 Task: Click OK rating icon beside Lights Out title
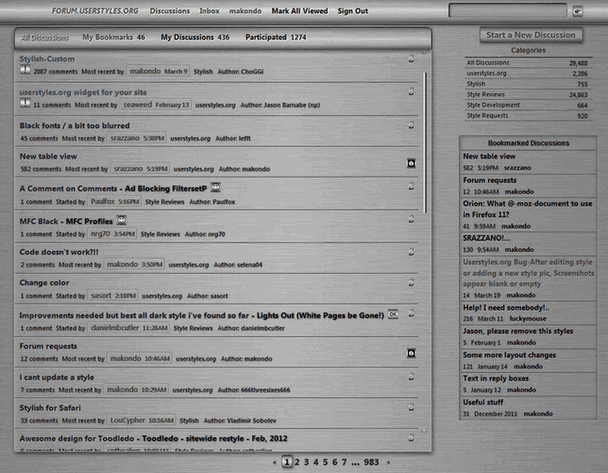pyautogui.click(x=393, y=314)
